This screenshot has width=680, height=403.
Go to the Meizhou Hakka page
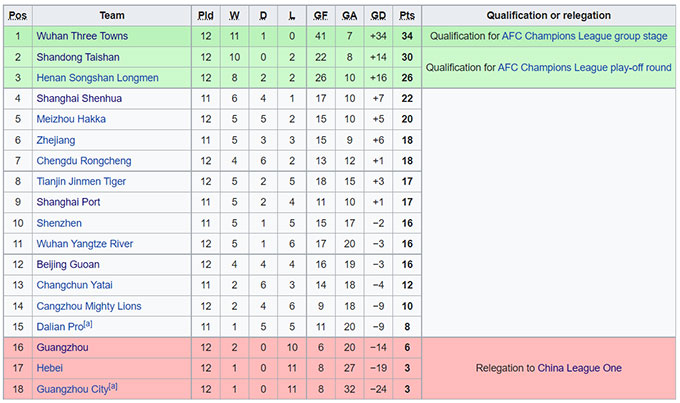[71, 119]
